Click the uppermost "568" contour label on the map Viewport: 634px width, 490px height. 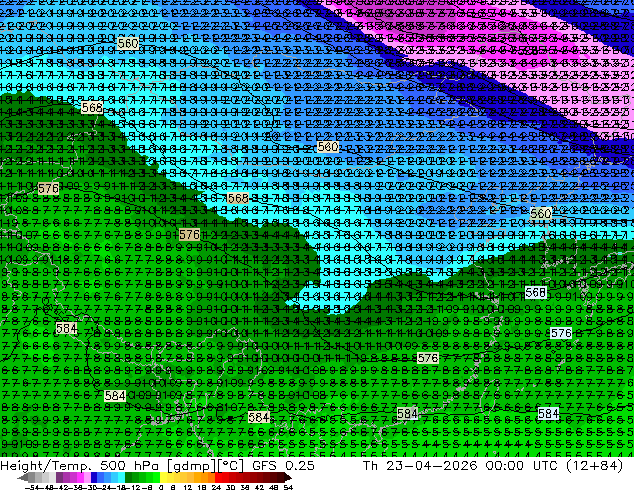point(92,108)
